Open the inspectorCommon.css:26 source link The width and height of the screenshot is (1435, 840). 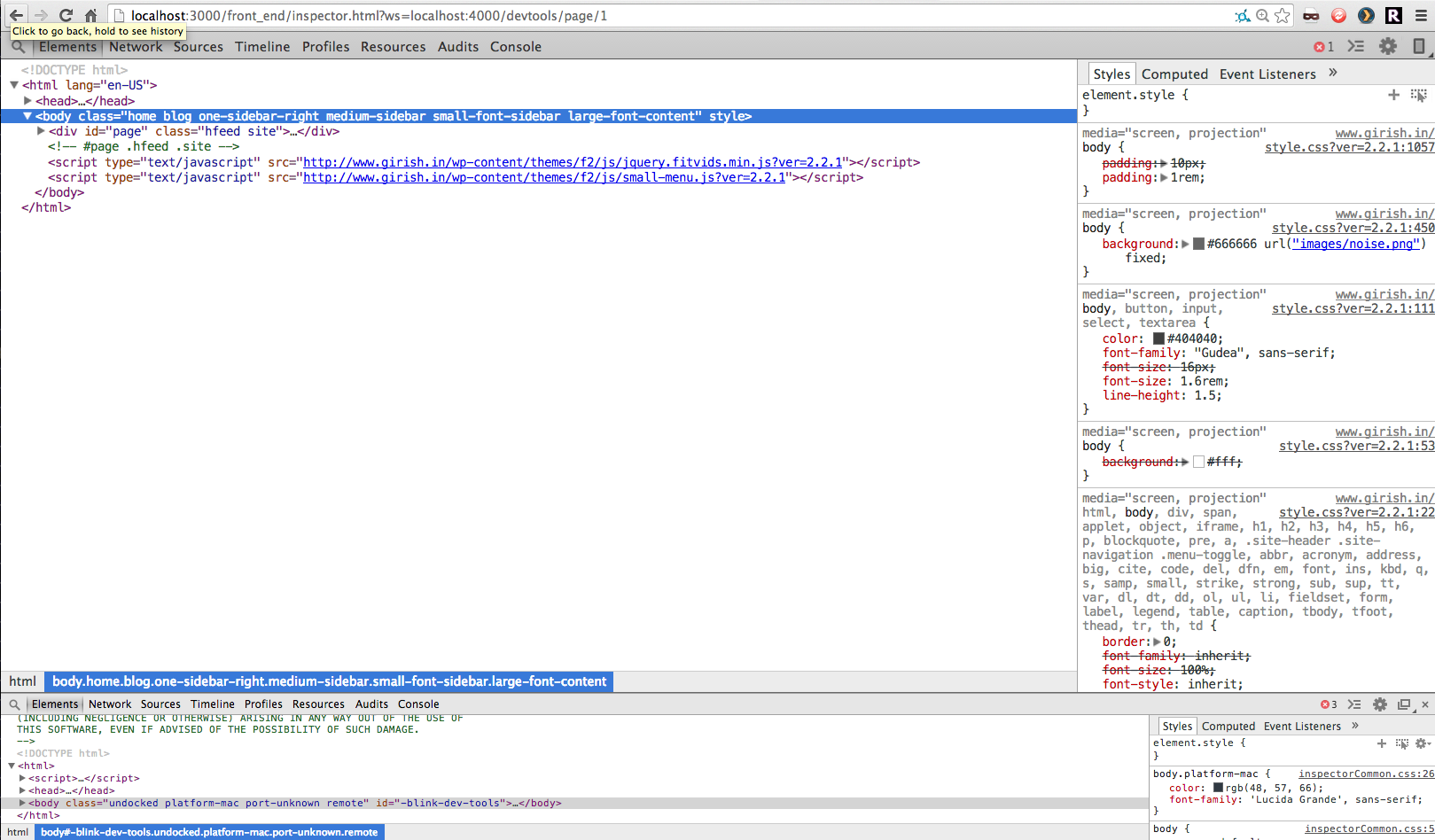coord(1366,774)
